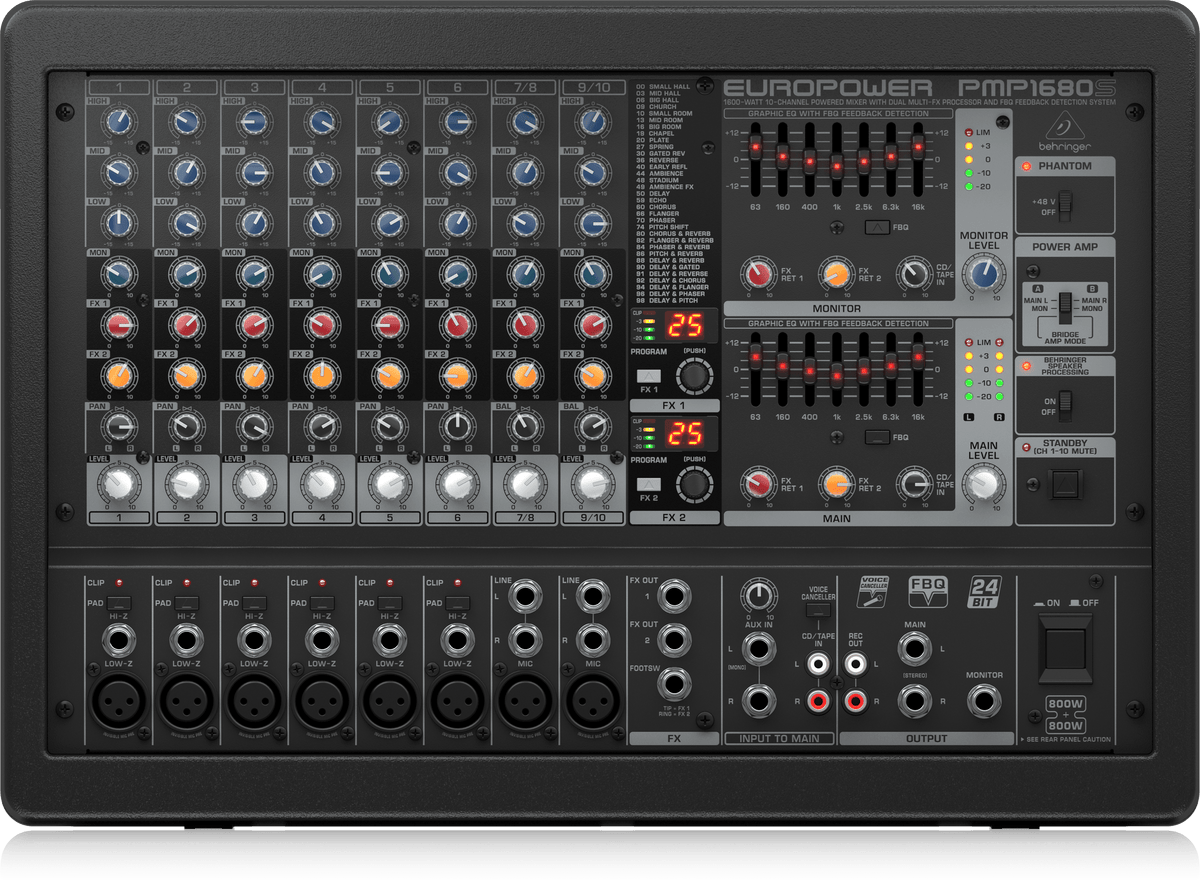Click the Monitor EQ 63 Hz fader

pos(755,147)
